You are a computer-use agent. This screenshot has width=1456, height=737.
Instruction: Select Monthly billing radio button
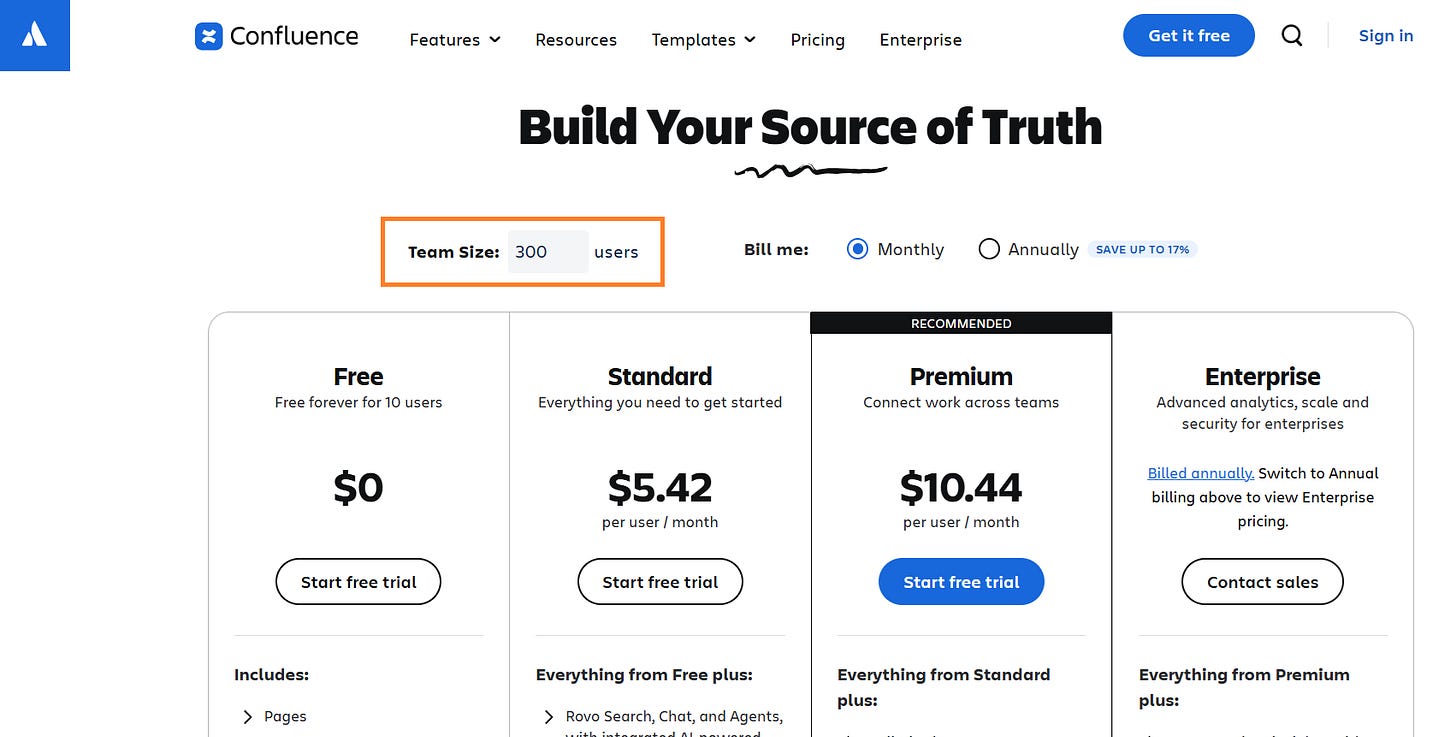click(857, 249)
